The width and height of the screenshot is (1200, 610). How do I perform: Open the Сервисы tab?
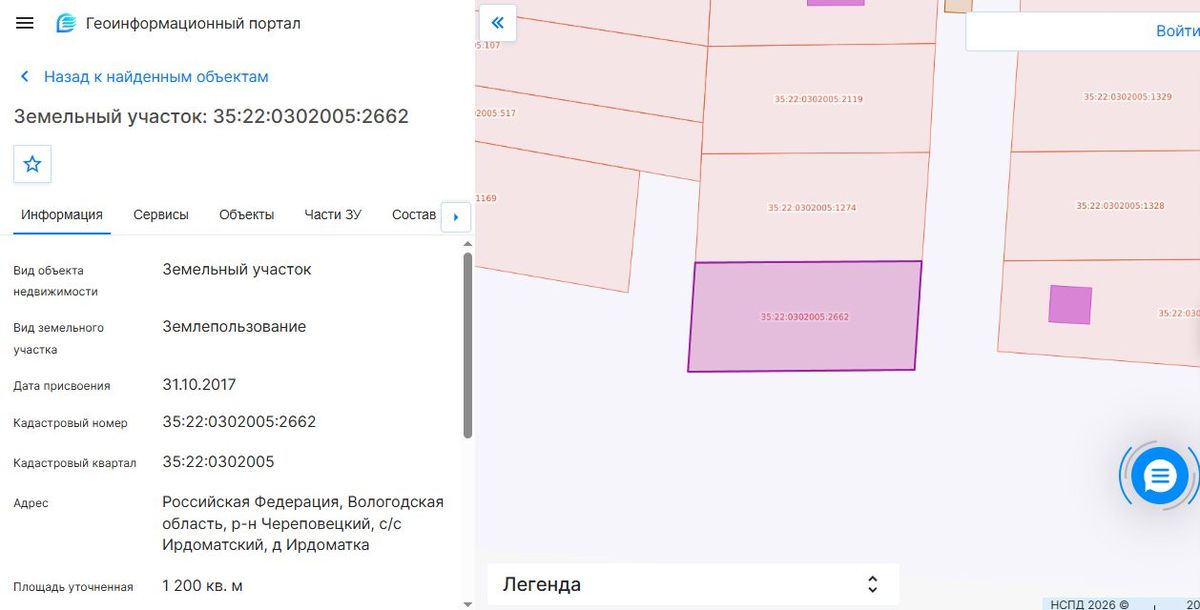[161, 214]
